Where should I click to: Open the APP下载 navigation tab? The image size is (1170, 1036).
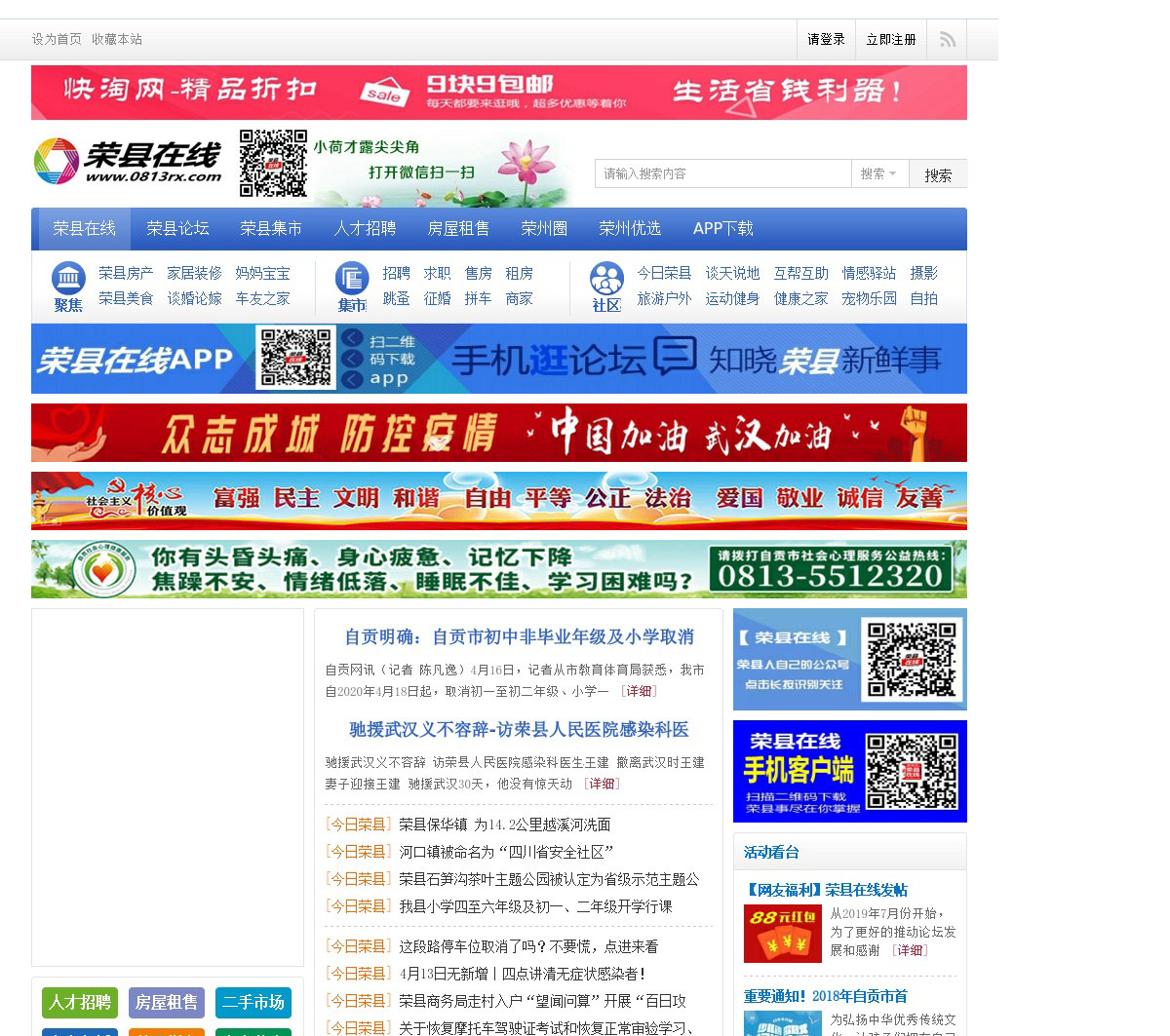point(722,228)
